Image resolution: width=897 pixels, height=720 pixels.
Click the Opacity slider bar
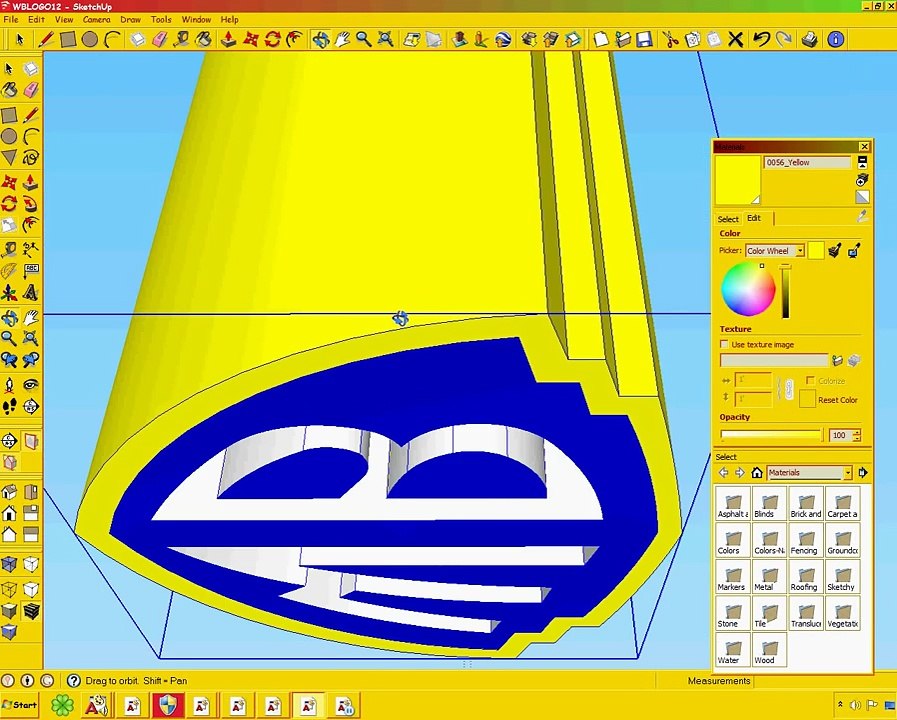pos(771,435)
